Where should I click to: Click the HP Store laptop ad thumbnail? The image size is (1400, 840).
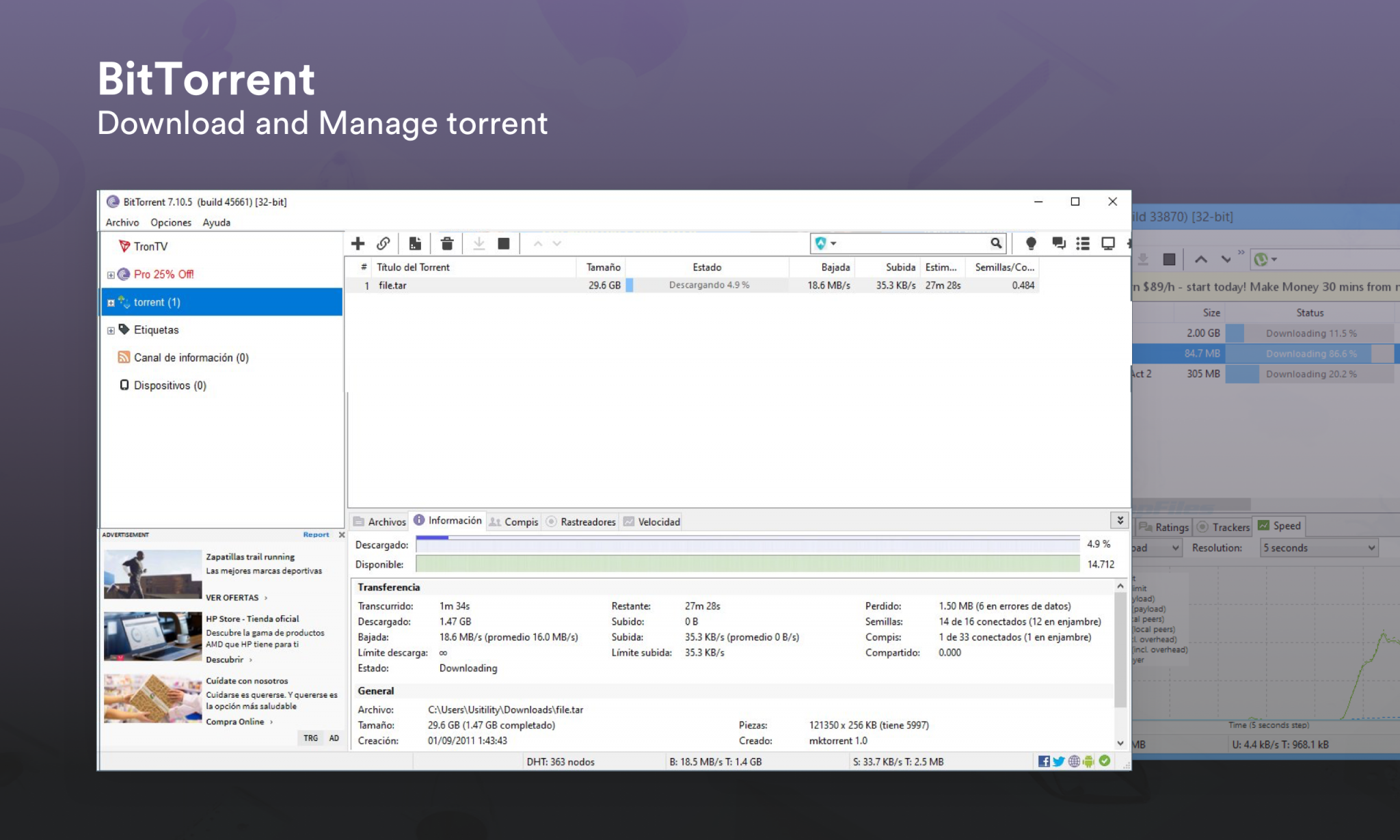pyautogui.click(x=152, y=636)
